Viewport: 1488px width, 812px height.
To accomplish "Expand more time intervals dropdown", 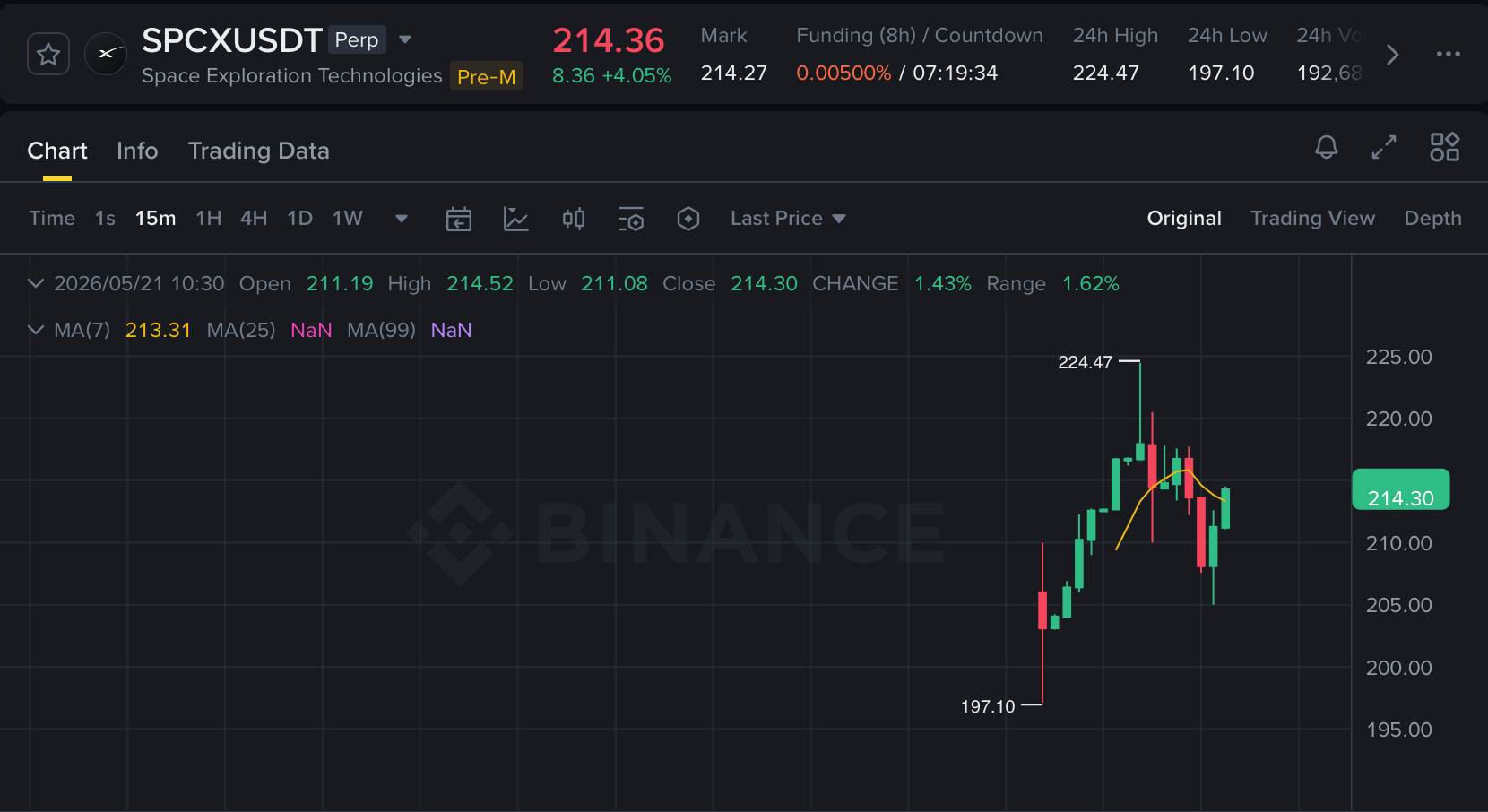I will click(x=402, y=219).
